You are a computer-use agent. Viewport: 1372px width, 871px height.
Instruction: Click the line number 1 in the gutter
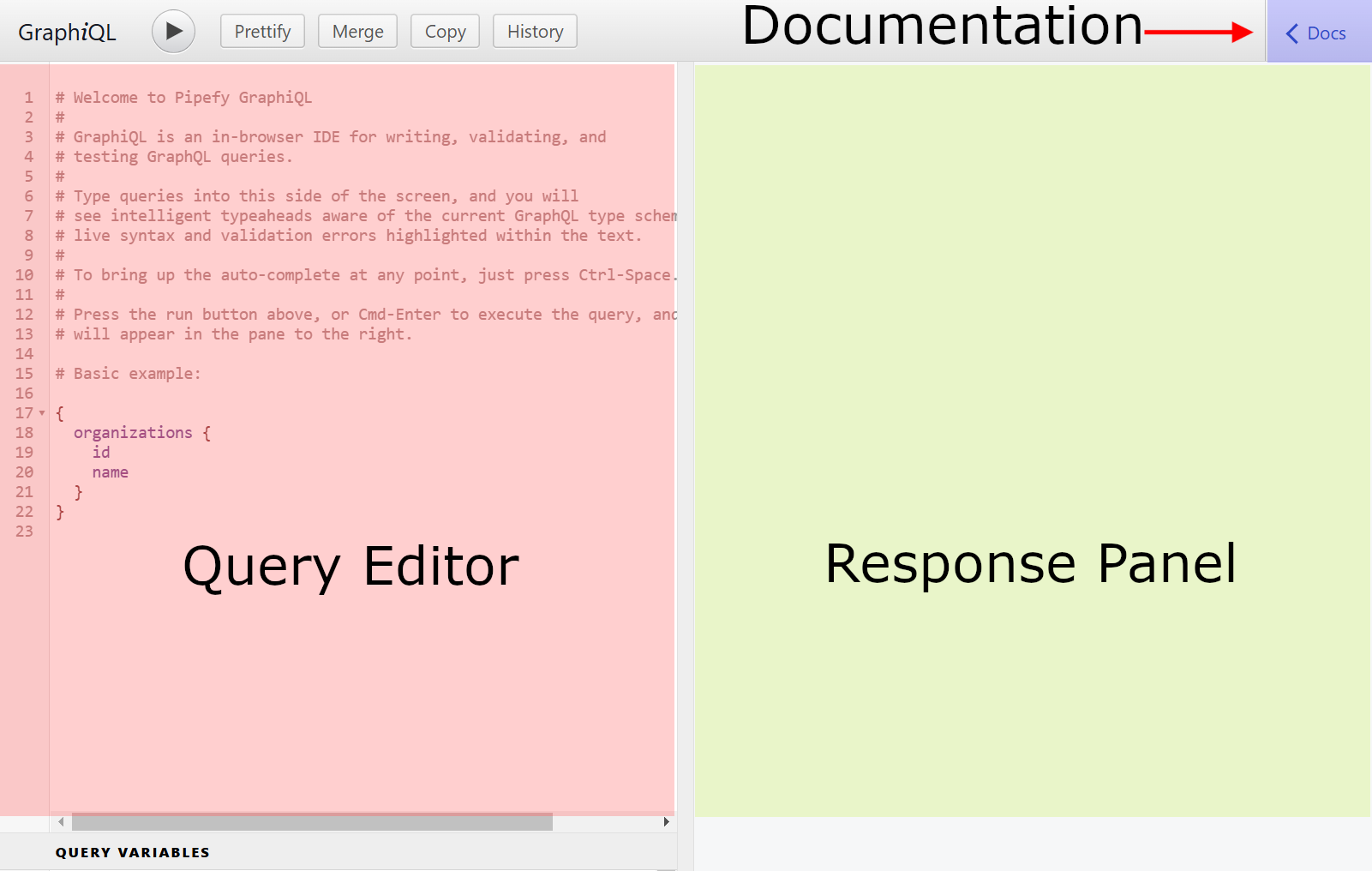click(28, 98)
